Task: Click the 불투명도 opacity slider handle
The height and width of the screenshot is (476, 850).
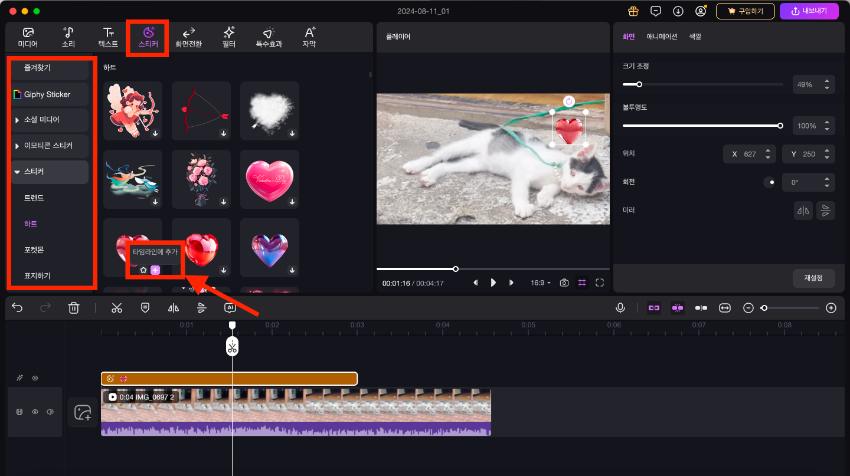Action: [779, 126]
